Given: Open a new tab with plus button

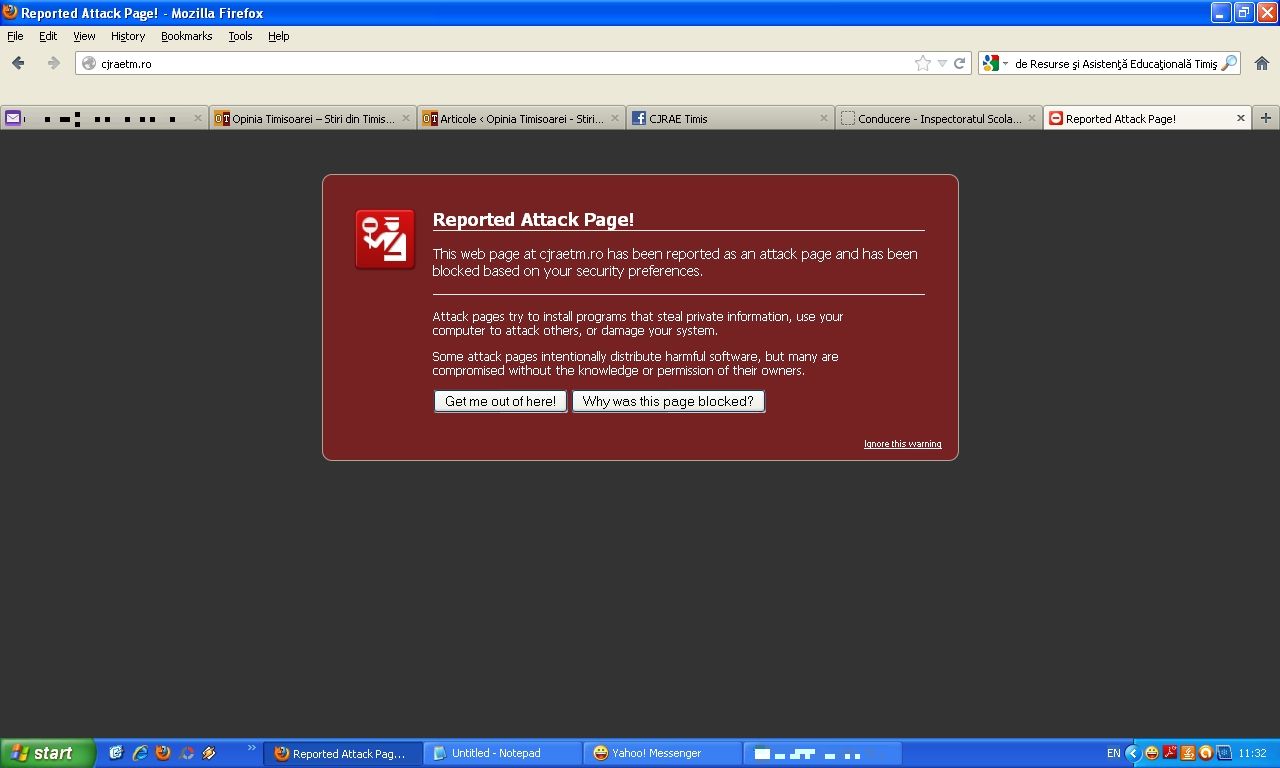Looking at the screenshot, I should 1265,118.
